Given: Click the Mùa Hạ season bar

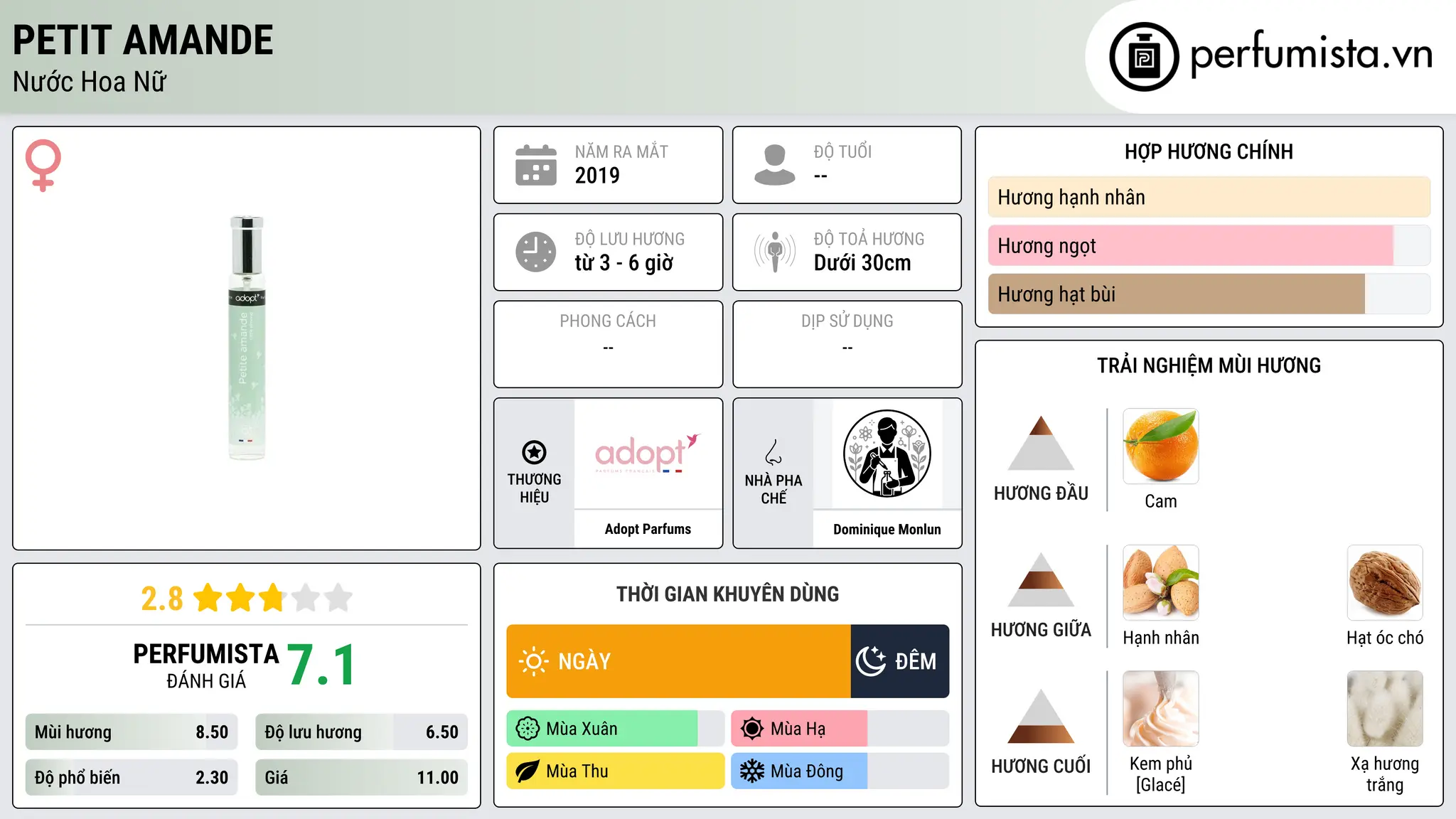Looking at the screenshot, I should pyautogui.click(x=840, y=729).
